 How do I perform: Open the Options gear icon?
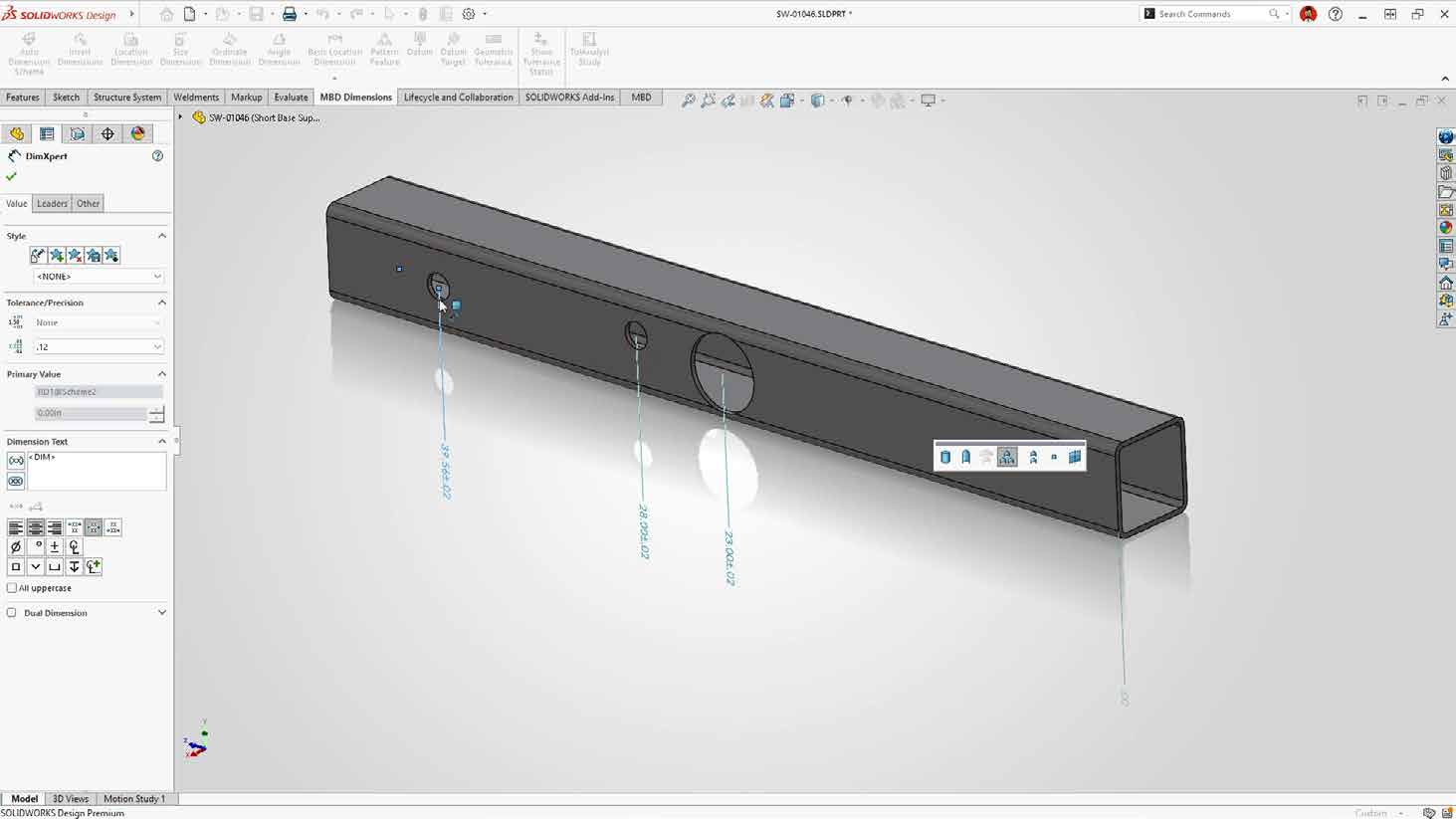[469, 14]
